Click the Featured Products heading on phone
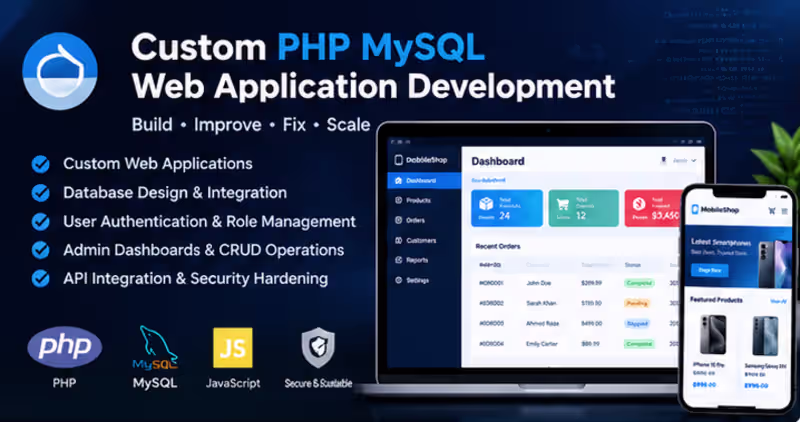The image size is (800, 422). (716, 300)
